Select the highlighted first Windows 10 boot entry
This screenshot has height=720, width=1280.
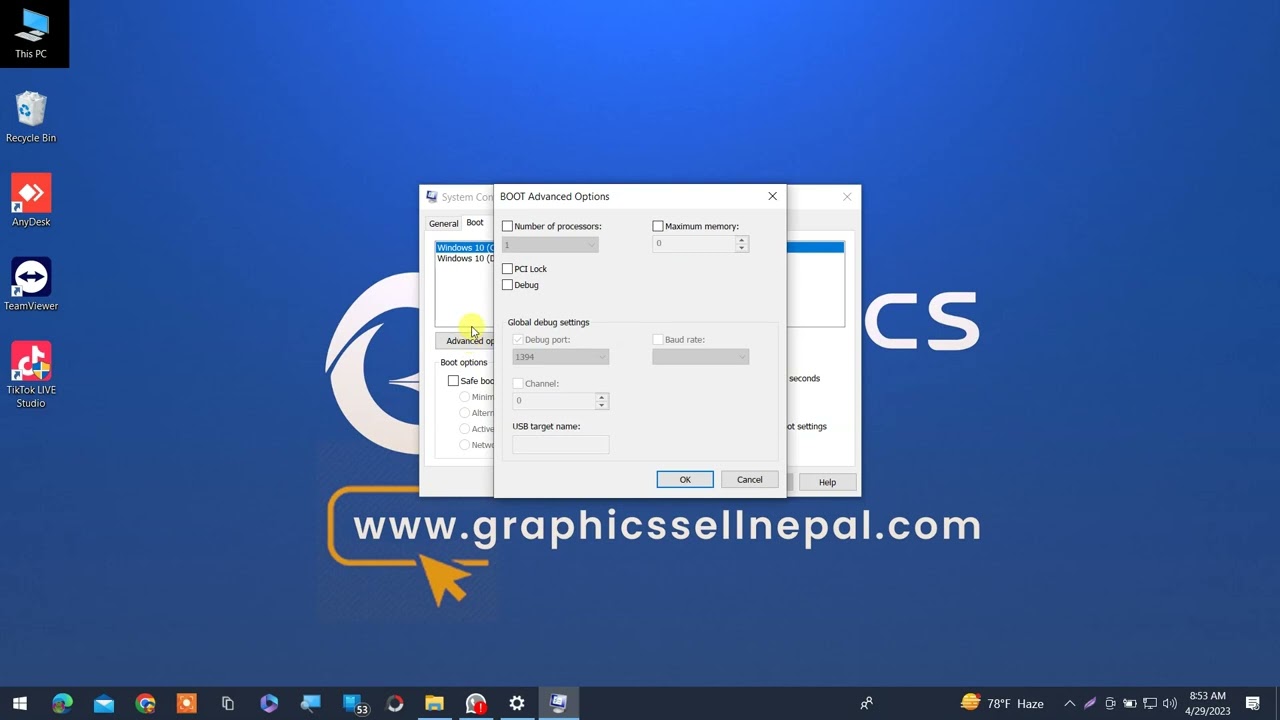465,248
